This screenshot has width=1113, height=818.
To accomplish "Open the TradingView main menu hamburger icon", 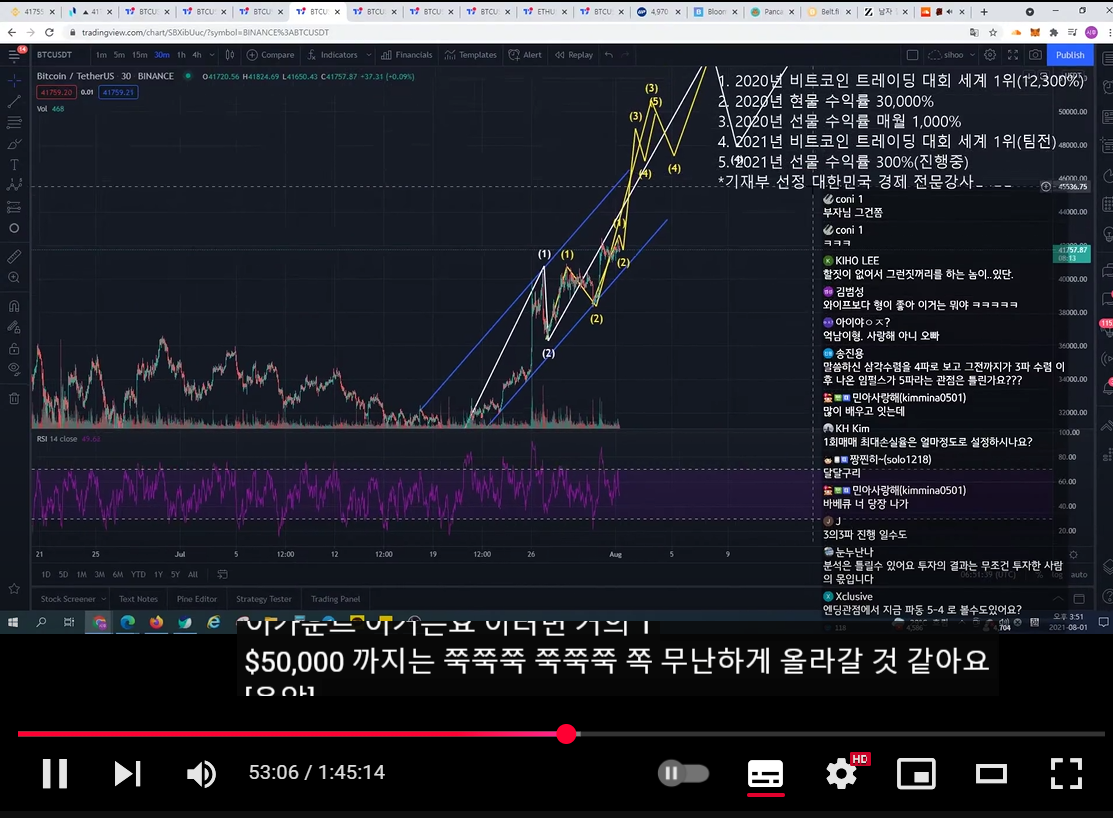I will 14,55.
